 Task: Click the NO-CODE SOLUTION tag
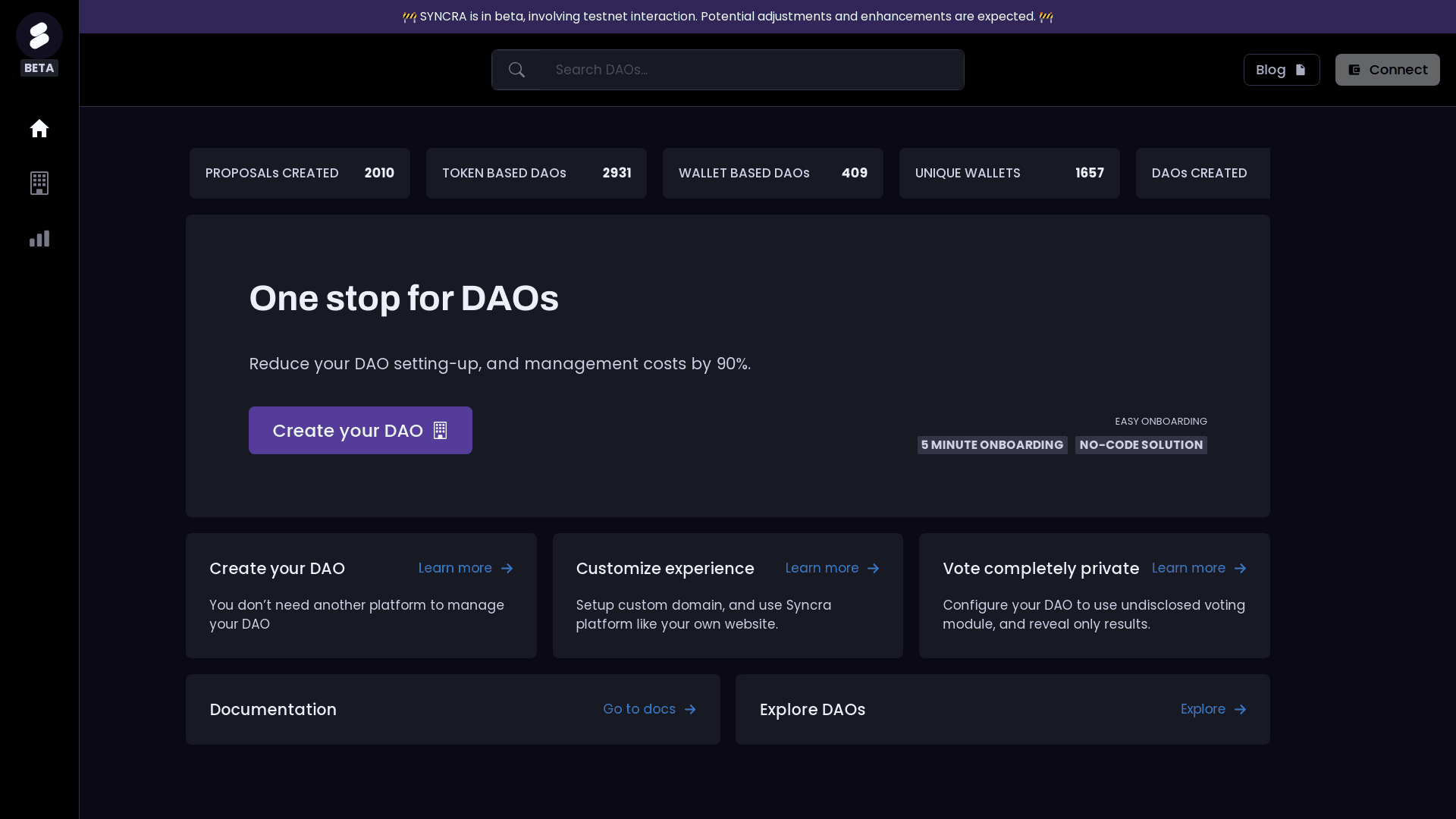[x=1141, y=445]
